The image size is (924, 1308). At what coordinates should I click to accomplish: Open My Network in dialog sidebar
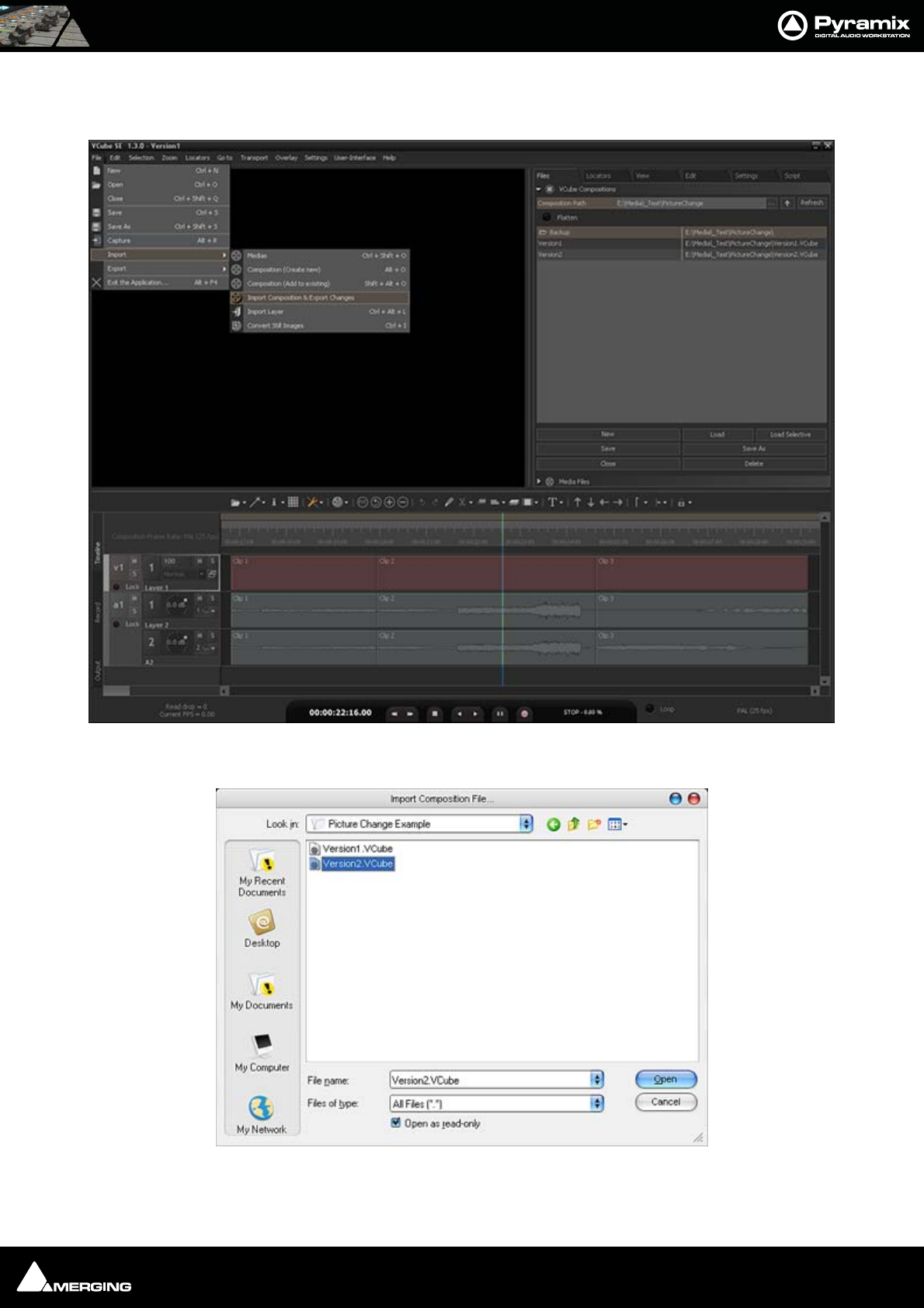pos(262,1115)
